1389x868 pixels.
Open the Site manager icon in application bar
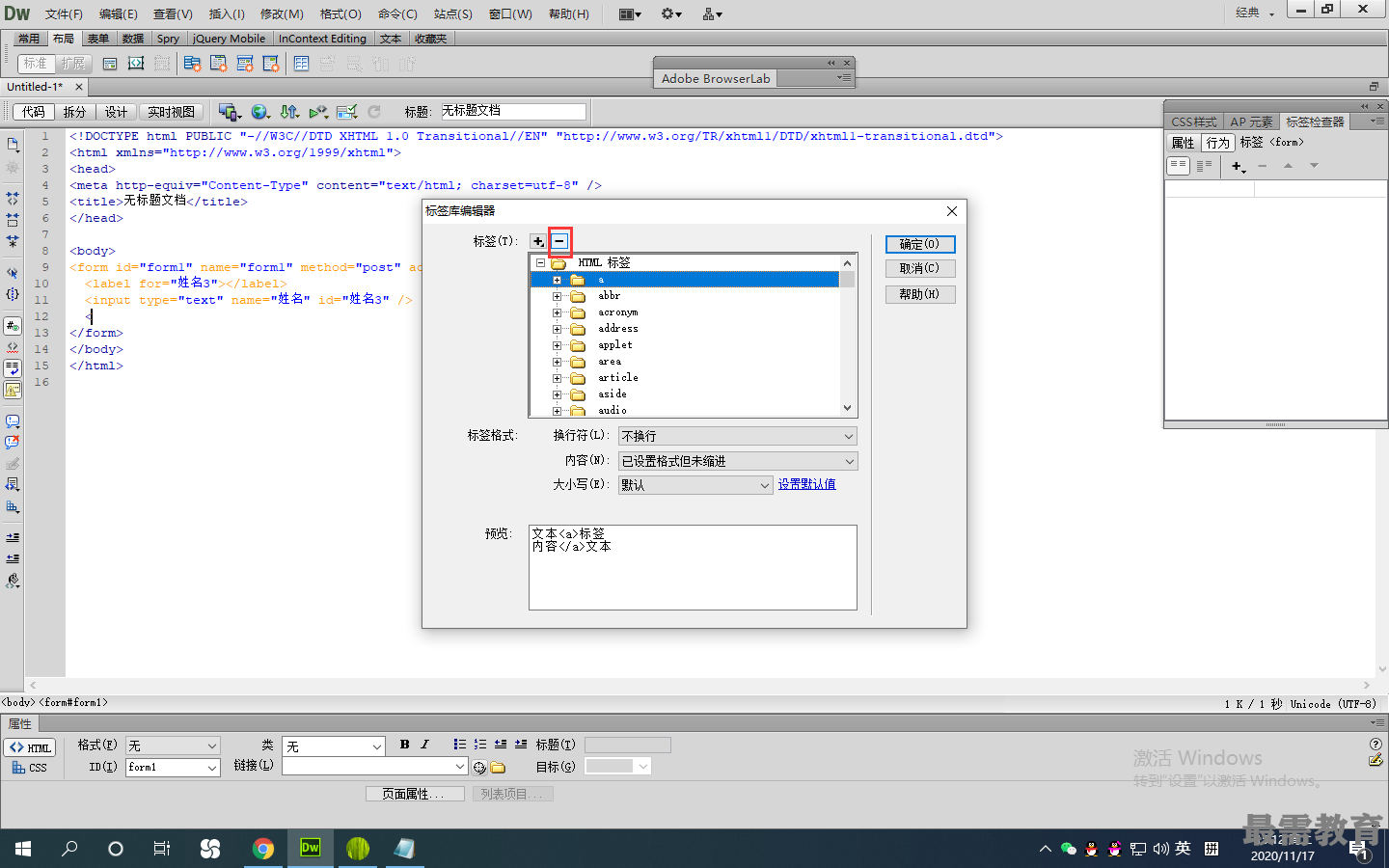pyautogui.click(x=713, y=14)
